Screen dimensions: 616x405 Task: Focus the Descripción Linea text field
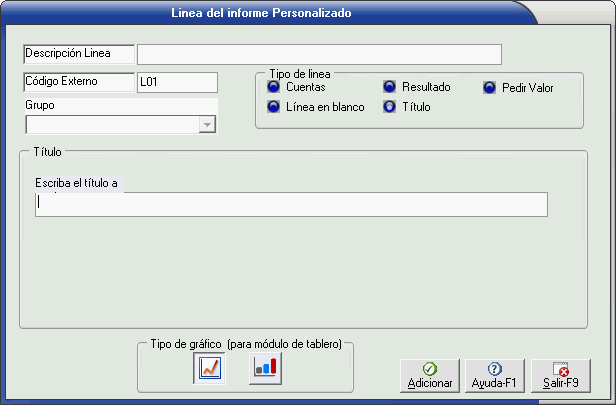319,54
